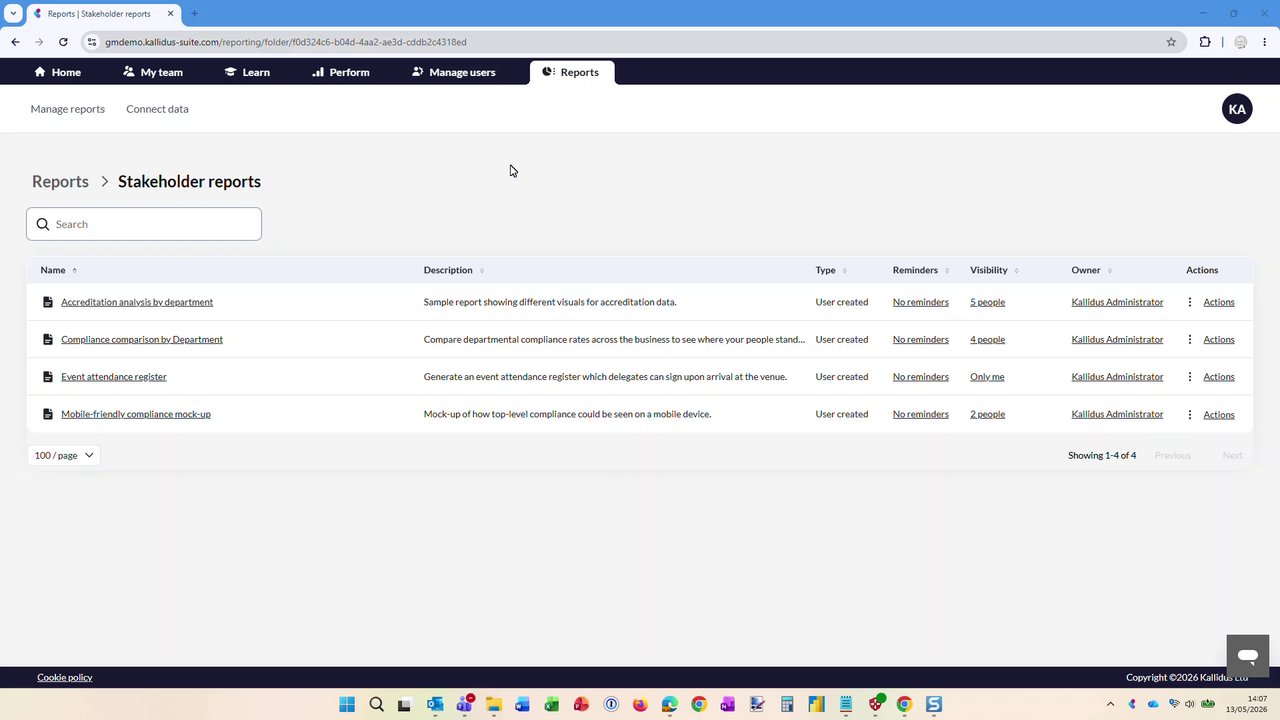The height and width of the screenshot is (720, 1280).
Task: Open the Connect data link
Action: (x=157, y=109)
